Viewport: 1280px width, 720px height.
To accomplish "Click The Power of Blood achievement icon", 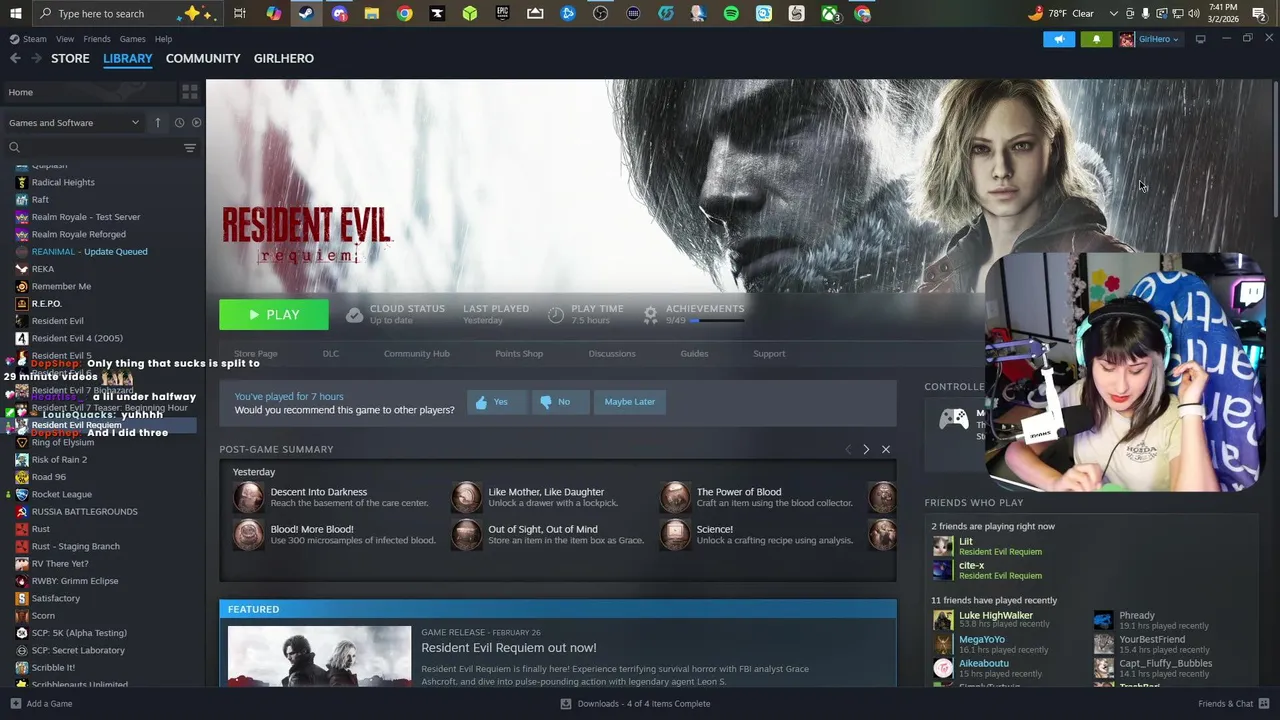I will tap(675, 497).
